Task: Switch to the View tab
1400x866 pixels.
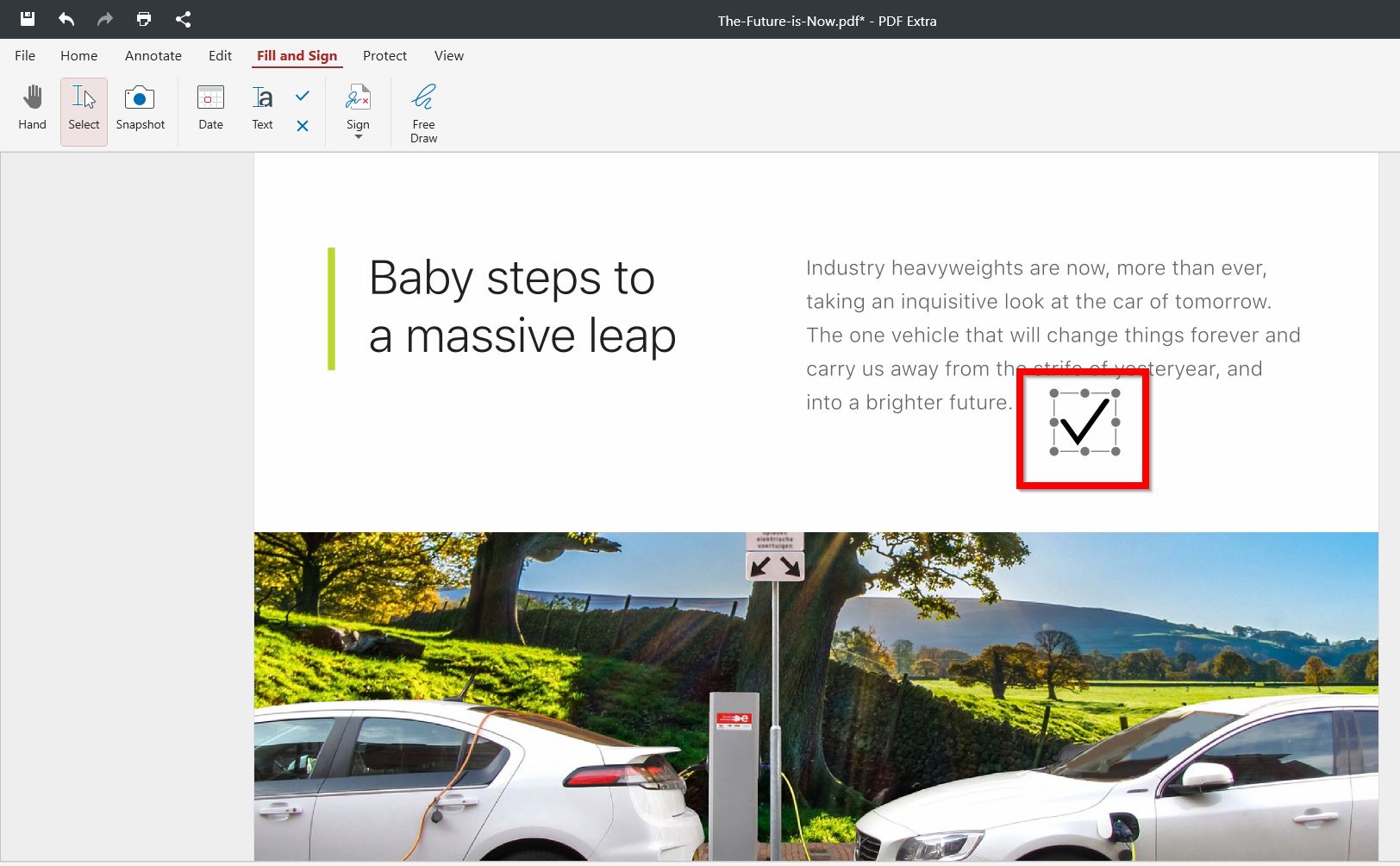Action: pyautogui.click(x=448, y=55)
